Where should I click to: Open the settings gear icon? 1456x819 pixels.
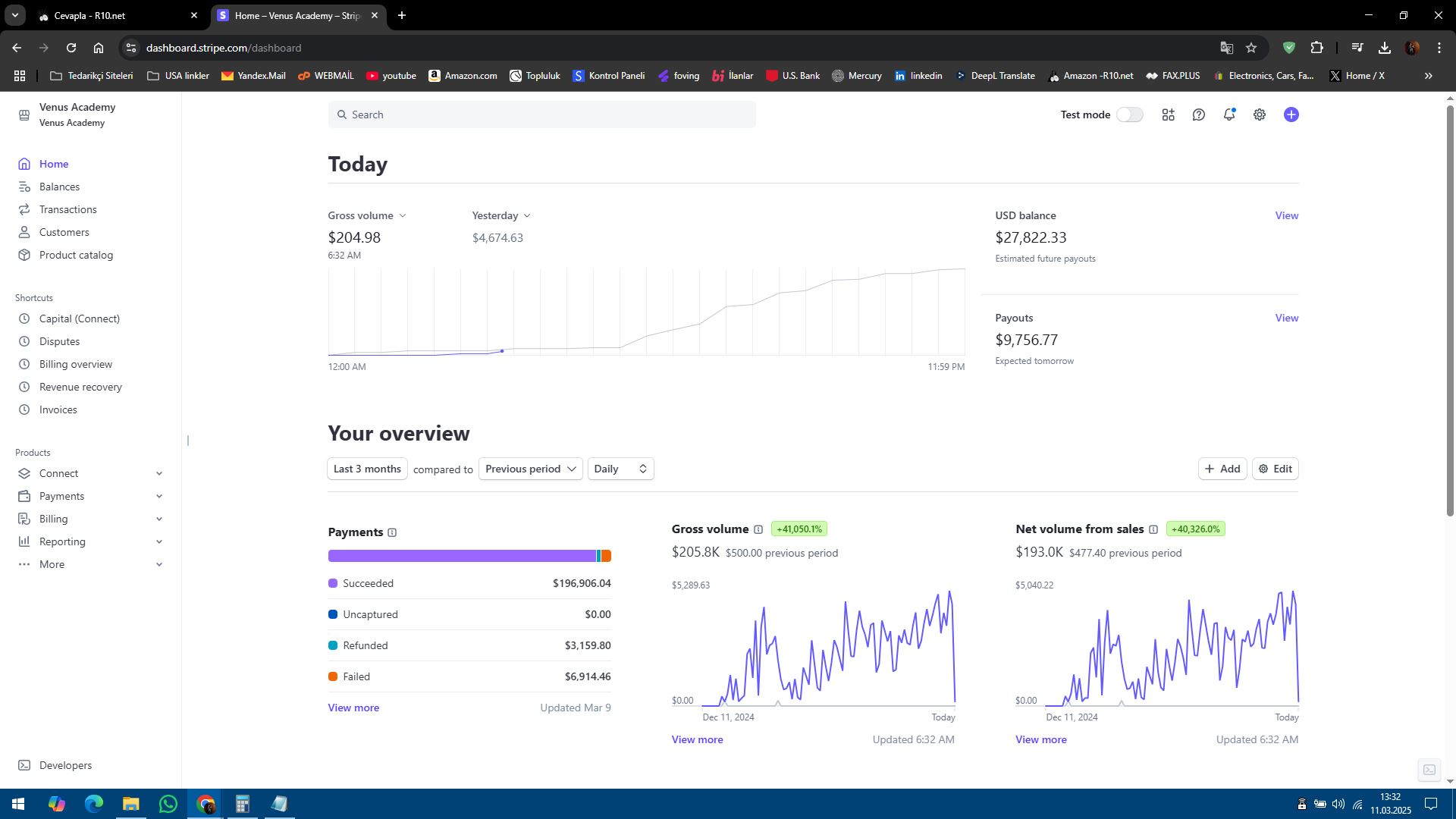(x=1259, y=115)
